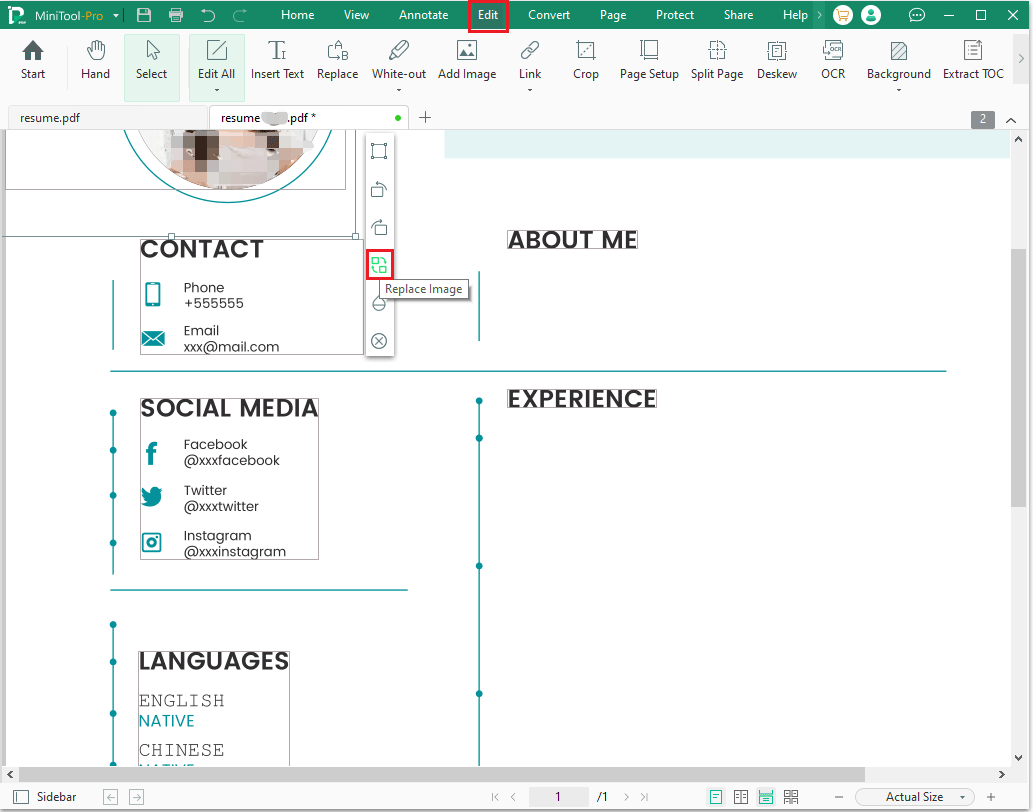Viewport: 1033px width, 812px height.
Task: Switch to the Page menu tab
Action: click(x=613, y=15)
